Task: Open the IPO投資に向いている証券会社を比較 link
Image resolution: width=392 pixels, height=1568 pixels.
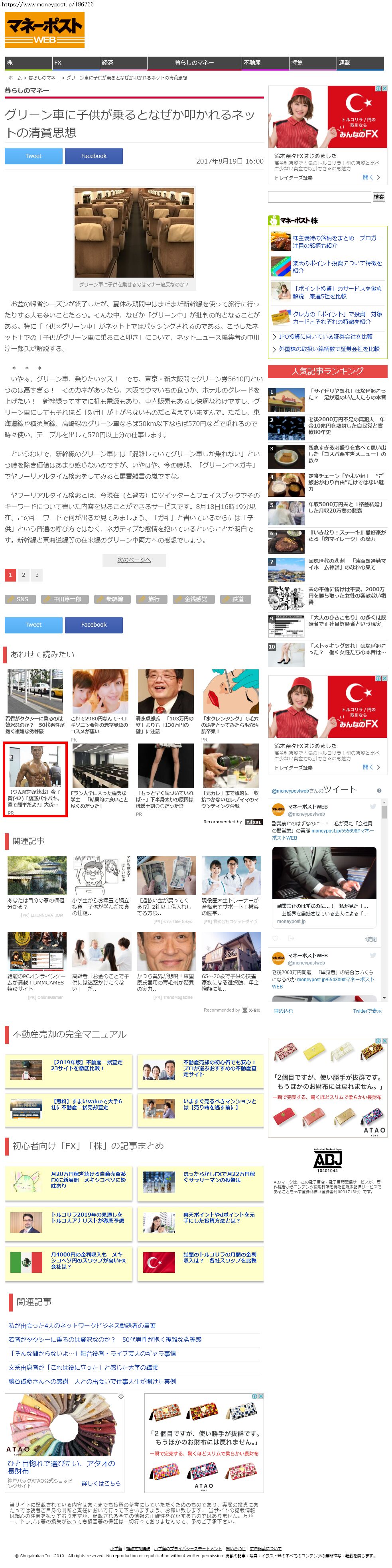Action: point(326,336)
